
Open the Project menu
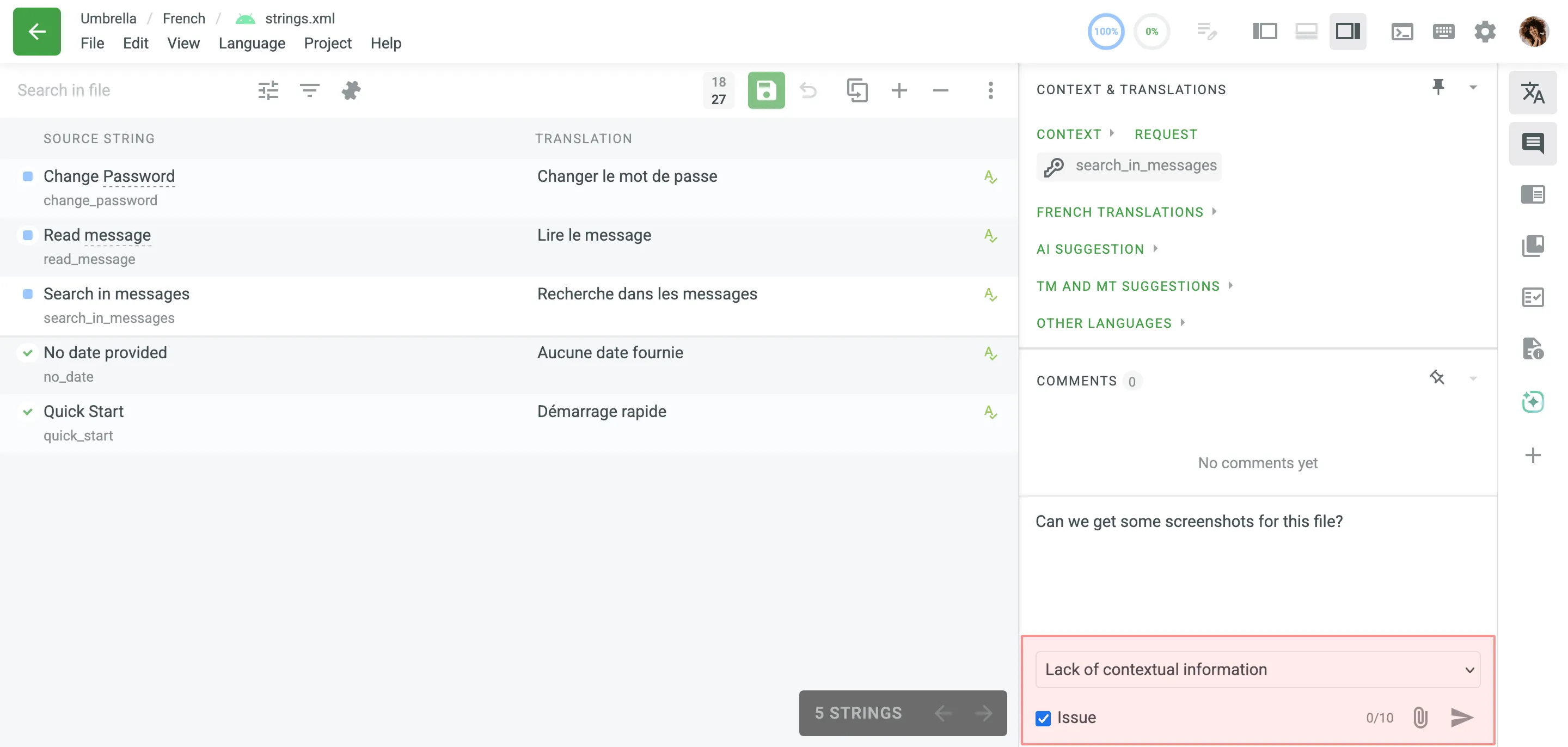click(327, 43)
